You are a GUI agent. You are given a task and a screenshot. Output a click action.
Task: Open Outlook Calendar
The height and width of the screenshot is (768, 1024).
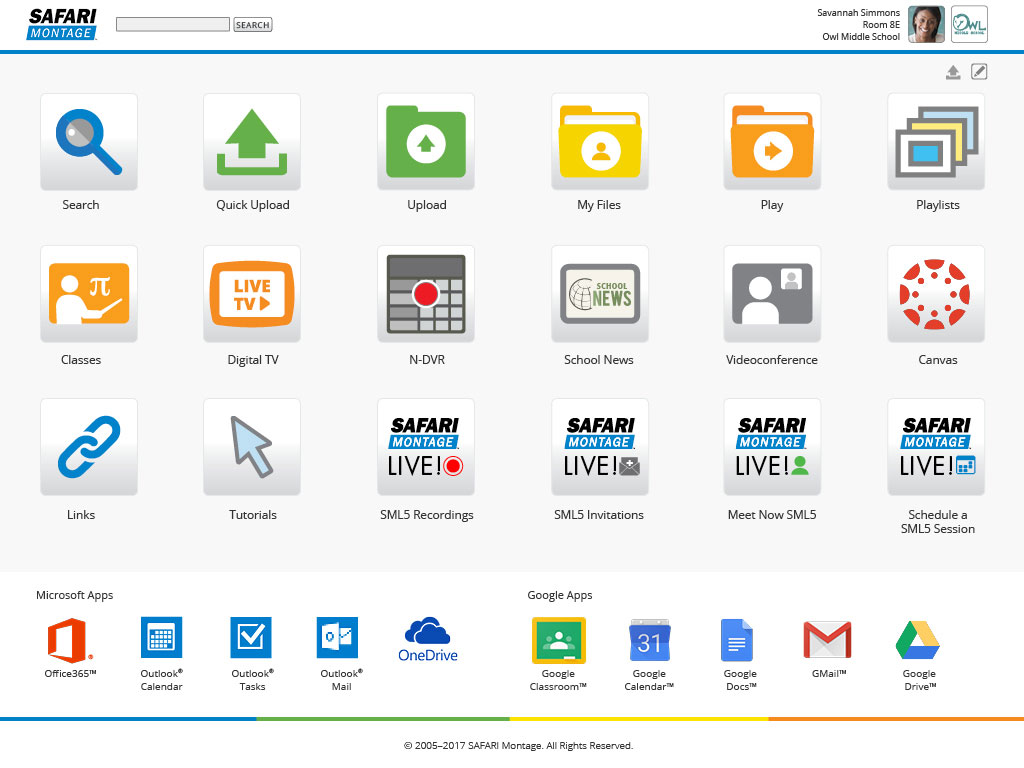[x=161, y=637]
